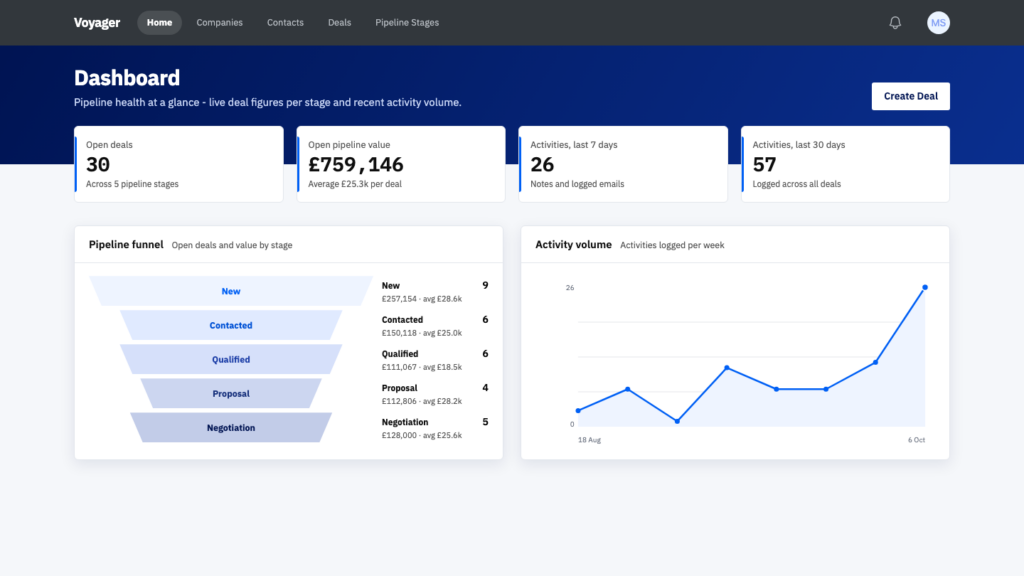Viewport: 1024px width, 576px height.
Task: Click the 6 Oct axis label
Action: coord(916,440)
